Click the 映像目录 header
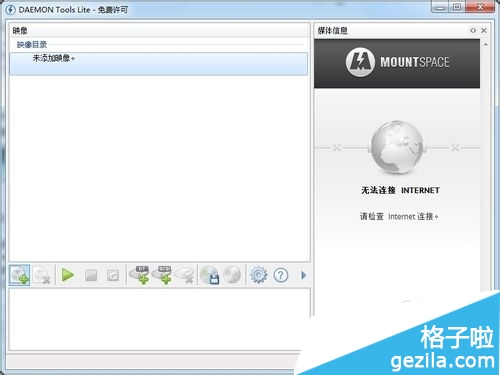Image resolution: width=500 pixels, height=375 pixels. coord(32,45)
